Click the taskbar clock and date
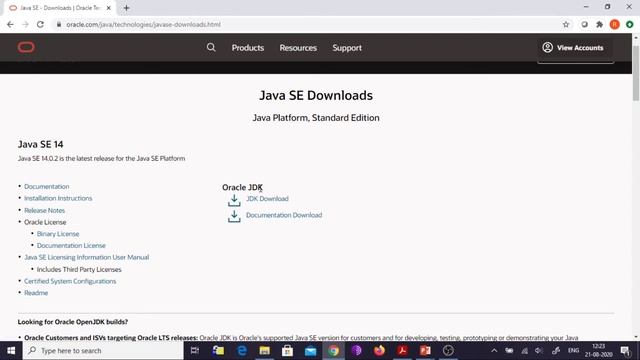 coord(599,351)
